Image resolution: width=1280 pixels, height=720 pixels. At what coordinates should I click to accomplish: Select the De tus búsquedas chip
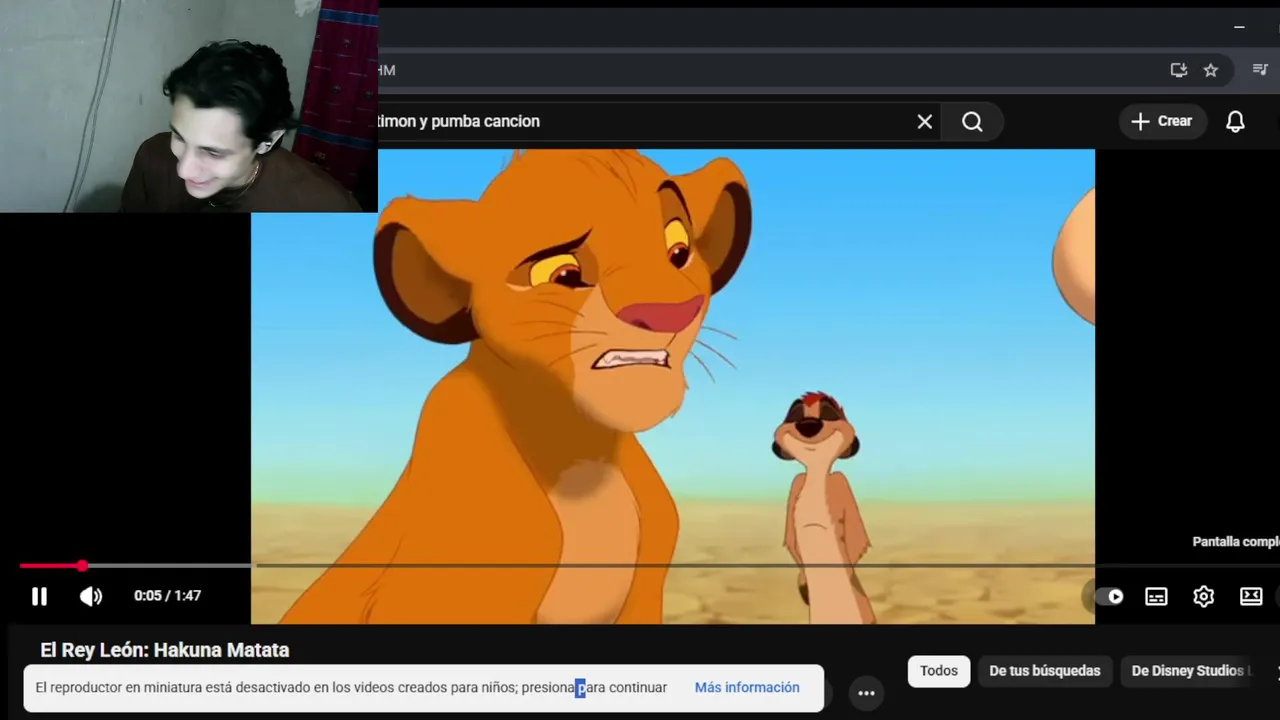[1044, 671]
